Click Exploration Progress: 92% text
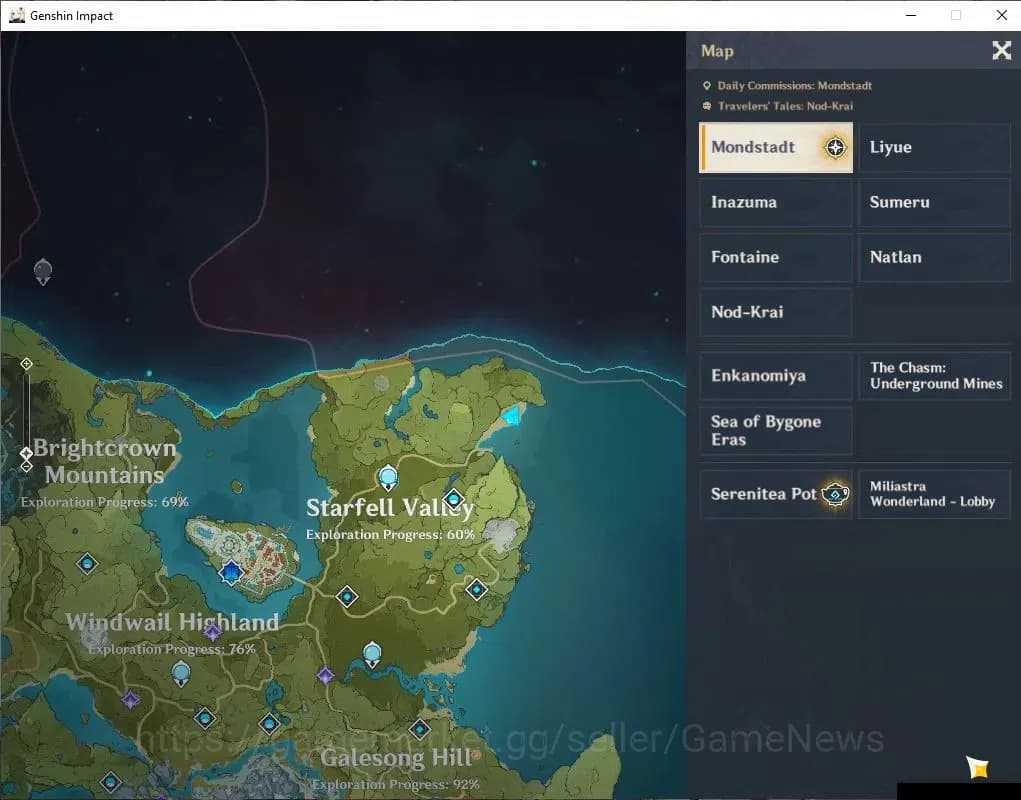This screenshot has width=1021, height=800. (396, 784)
